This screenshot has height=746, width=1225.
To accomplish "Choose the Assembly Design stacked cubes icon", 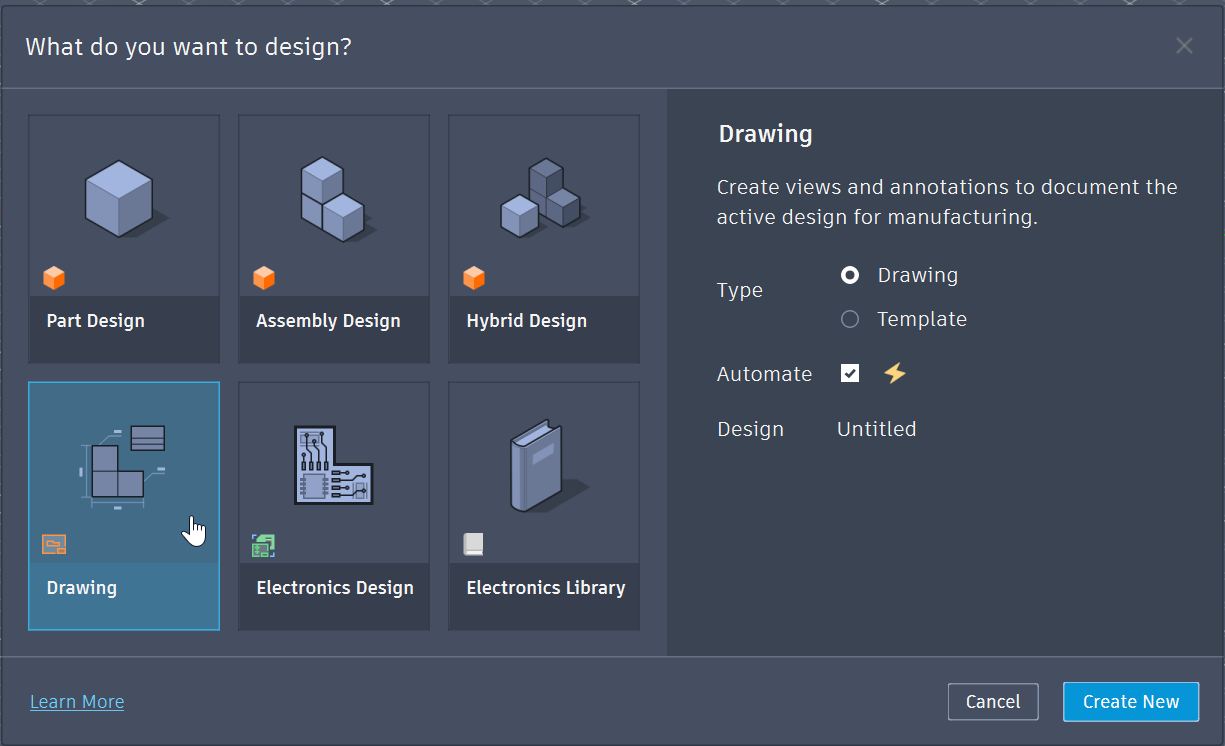I will point(332,199).
